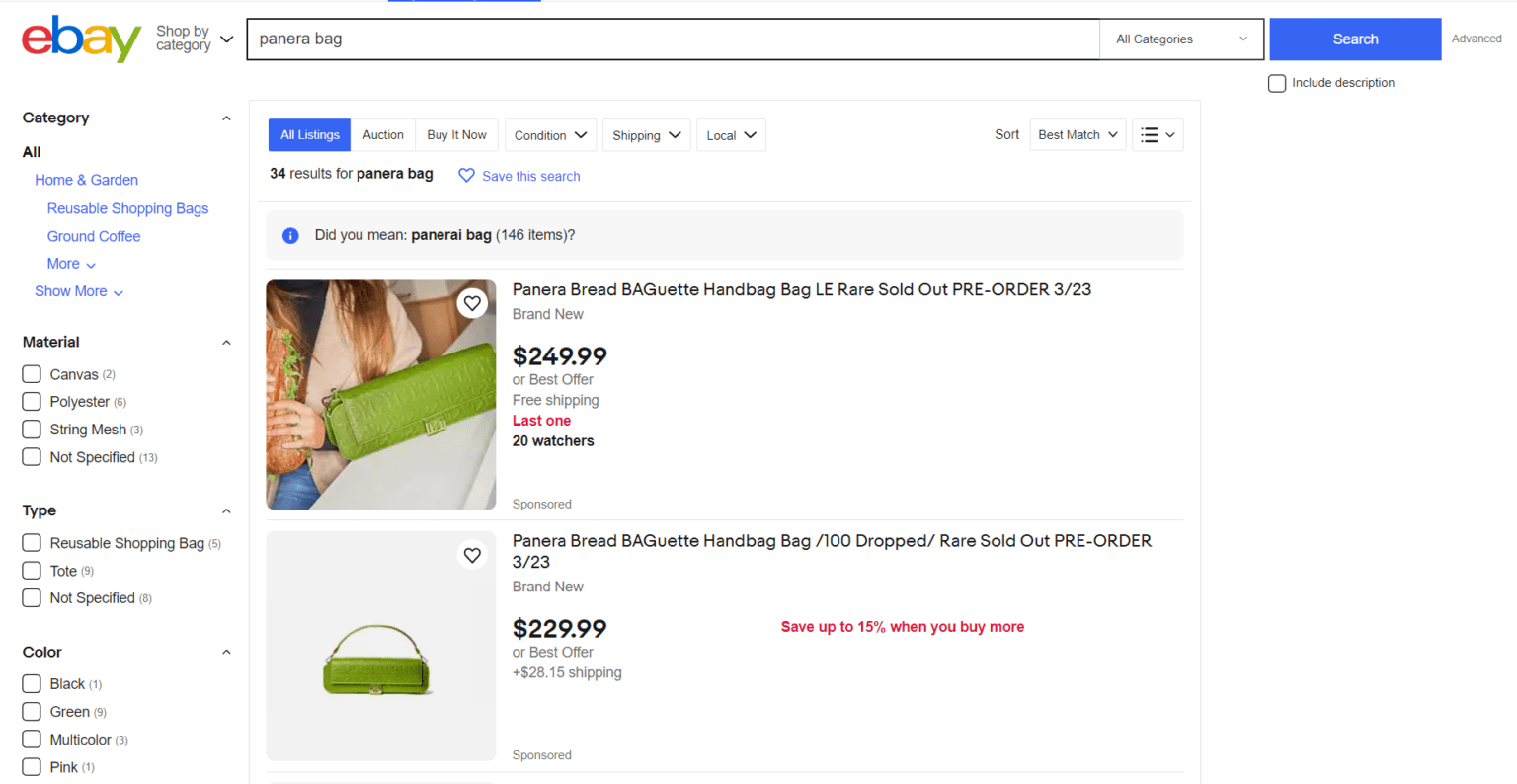Switch to the Buy It Now tab

[456, 134]
